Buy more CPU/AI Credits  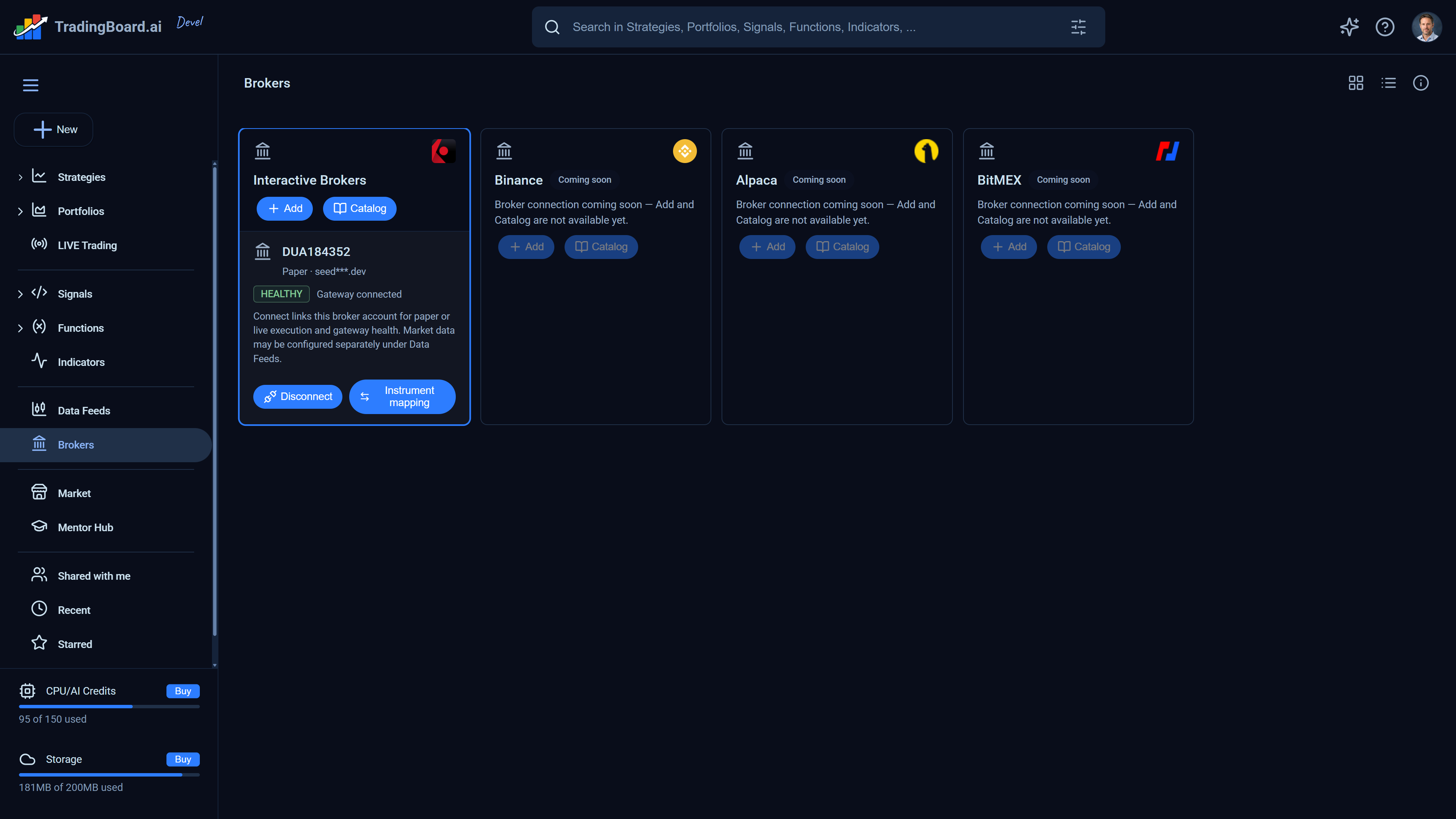click(x=182, y=691)
